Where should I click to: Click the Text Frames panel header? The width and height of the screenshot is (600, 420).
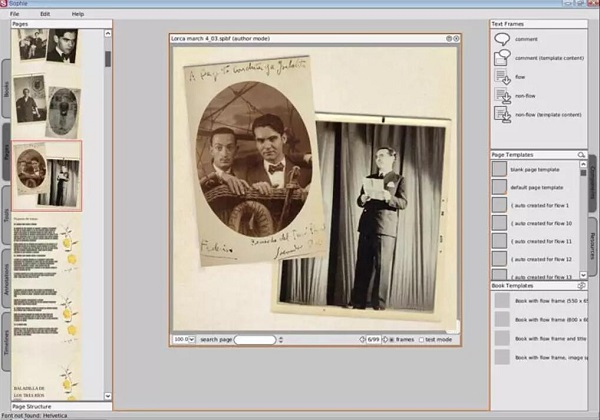click(539, 24)
